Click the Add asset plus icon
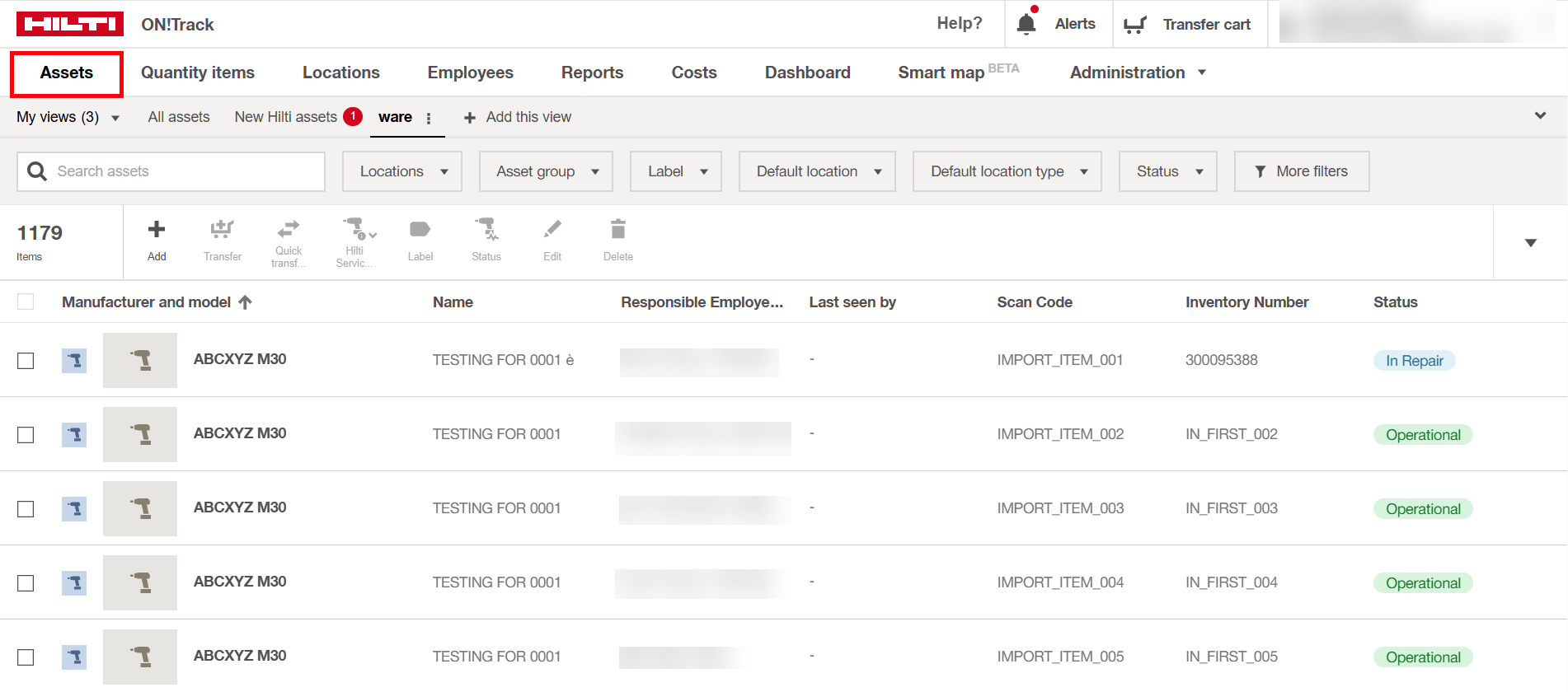Image resolution: width=1568 pixels, height=692 pixels. (x=157, y=229)
